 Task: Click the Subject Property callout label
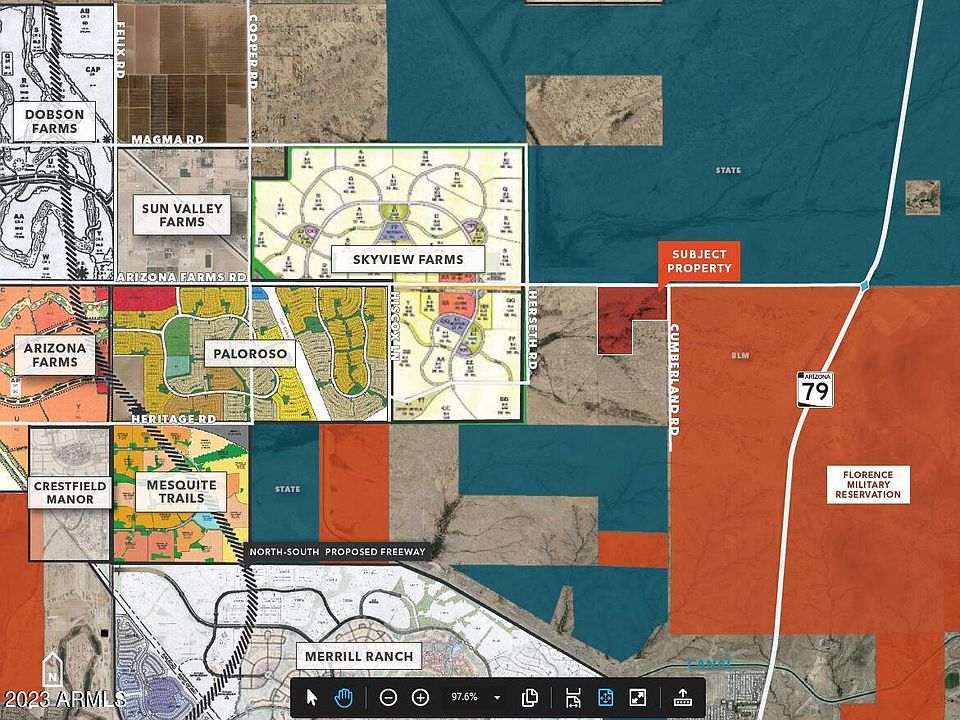[699, 261]
